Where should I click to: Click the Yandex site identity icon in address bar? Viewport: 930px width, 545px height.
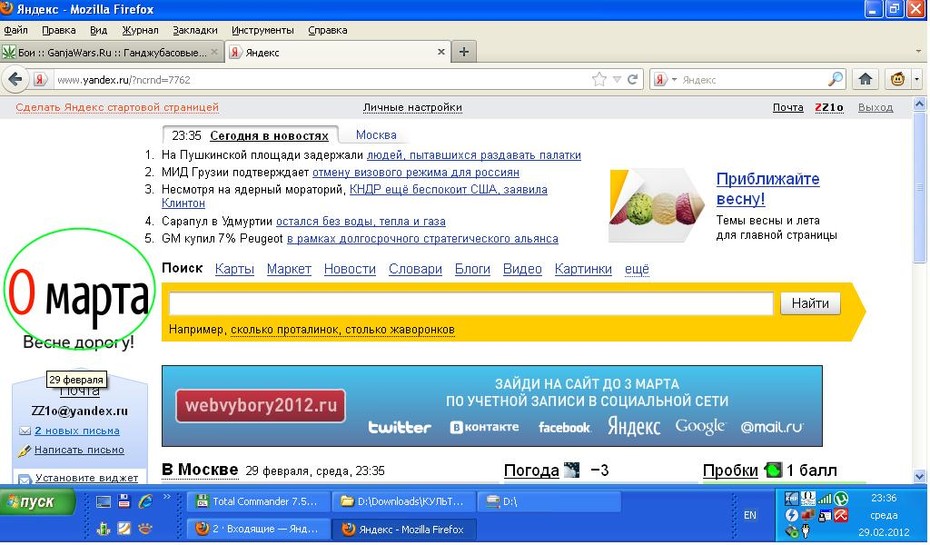click(x=40, y=79)
